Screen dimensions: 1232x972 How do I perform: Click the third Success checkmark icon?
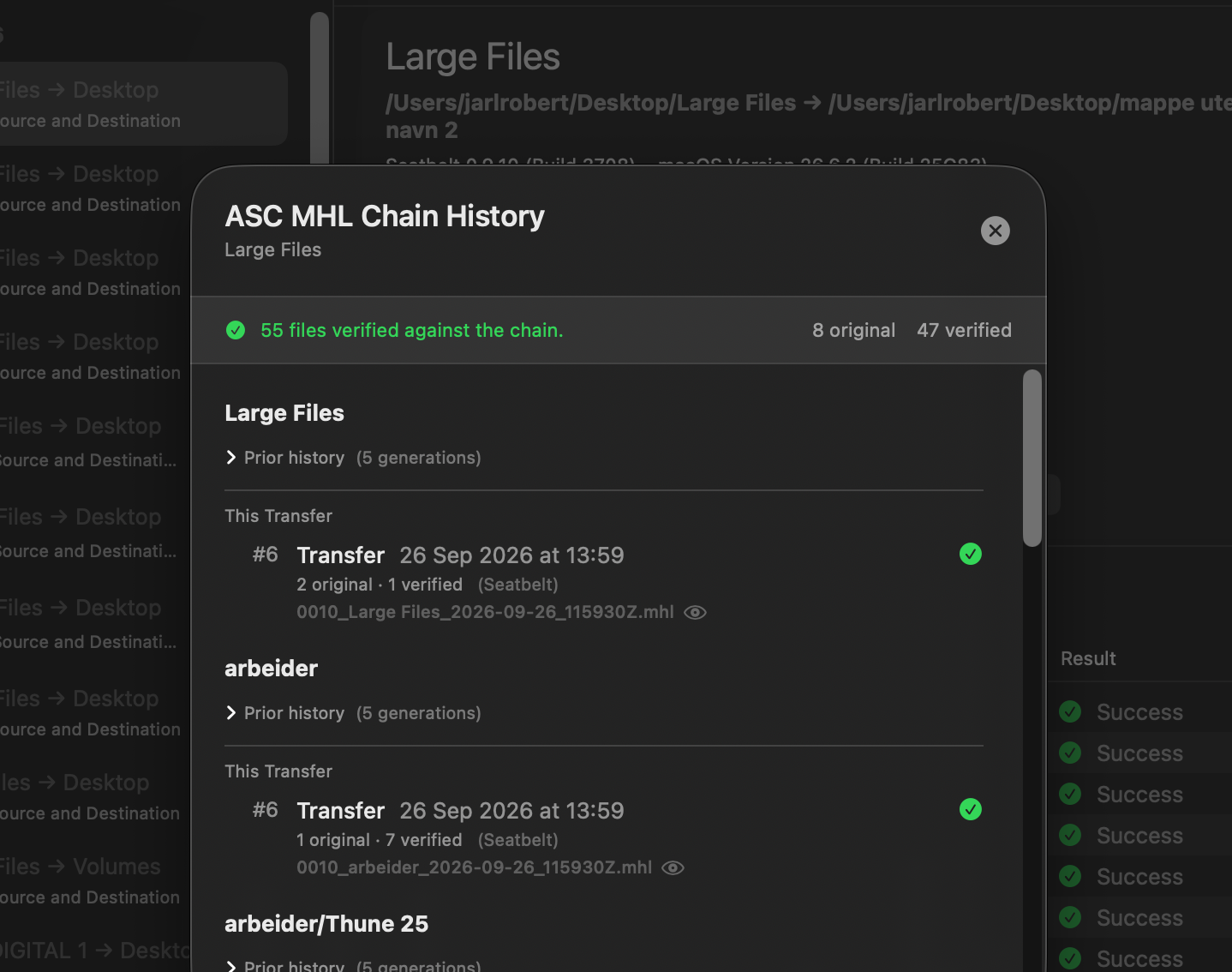pyautogui.click(x=1070, y=794)
